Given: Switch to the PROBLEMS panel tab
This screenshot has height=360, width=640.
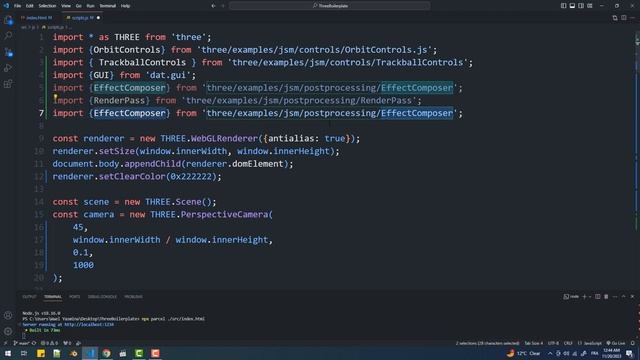Looking at the screenshot, I should click(x=133, y=297).
